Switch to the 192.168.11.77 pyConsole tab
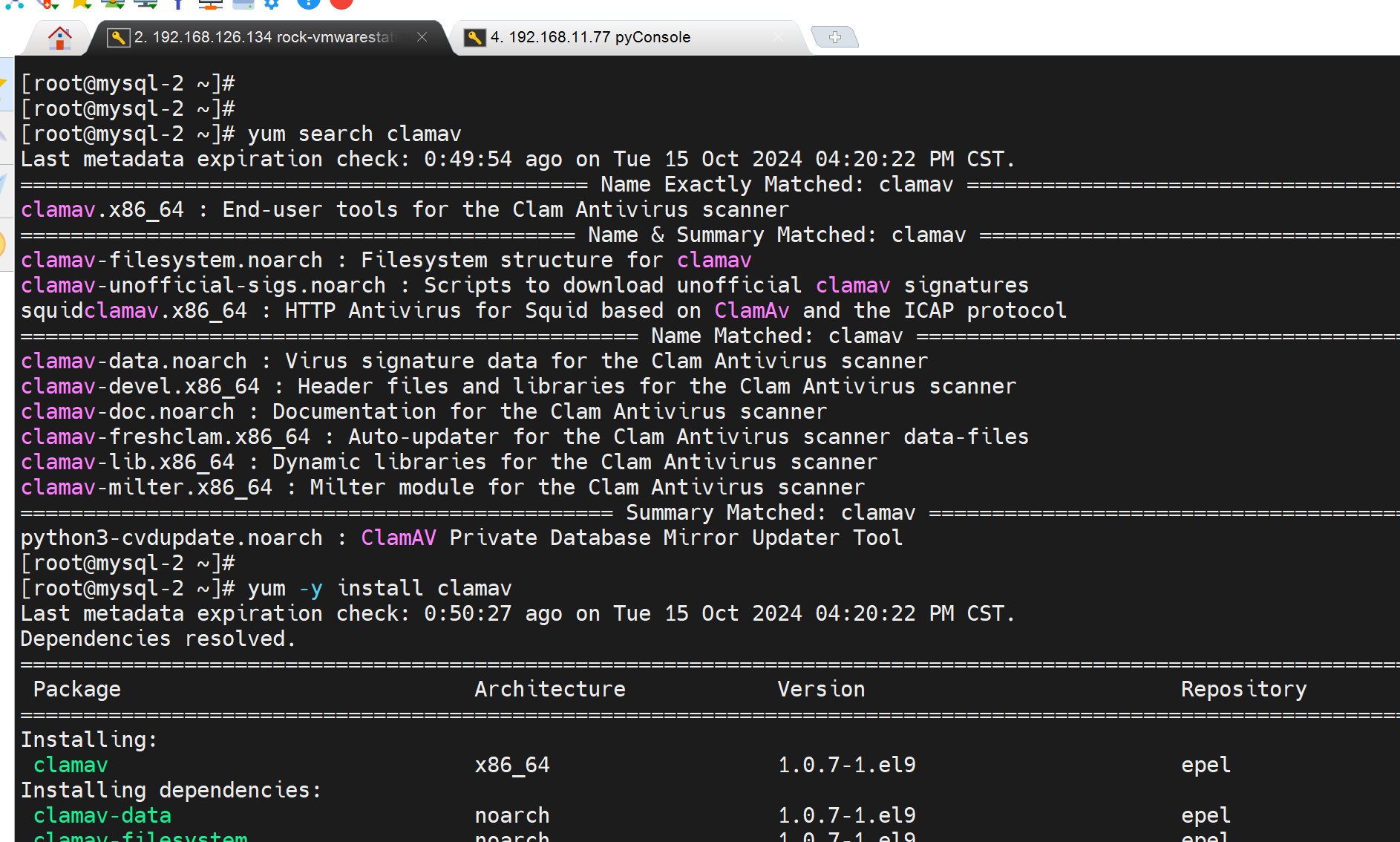1400x842 pixels. click(x=590, y=37)
